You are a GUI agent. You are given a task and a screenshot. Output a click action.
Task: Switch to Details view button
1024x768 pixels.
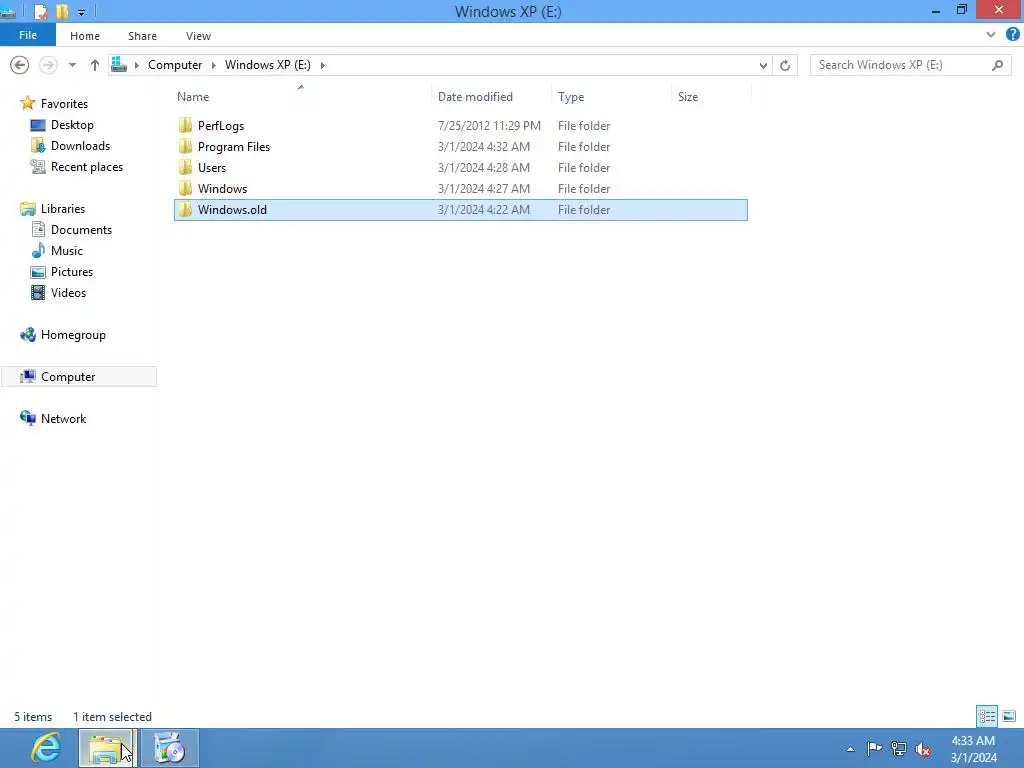(987, 716)
